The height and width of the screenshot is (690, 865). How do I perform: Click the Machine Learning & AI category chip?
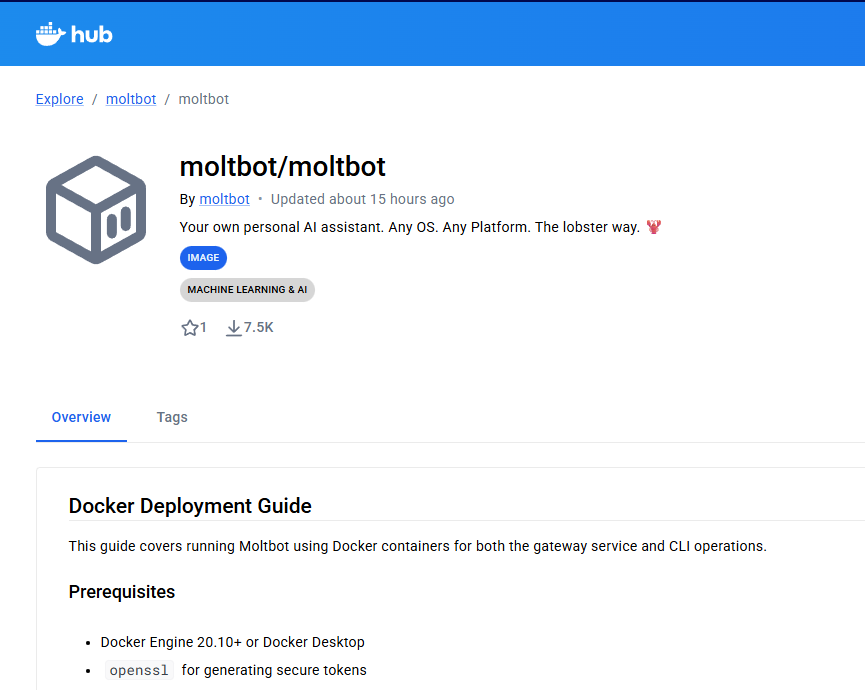[x=247, y=290]
